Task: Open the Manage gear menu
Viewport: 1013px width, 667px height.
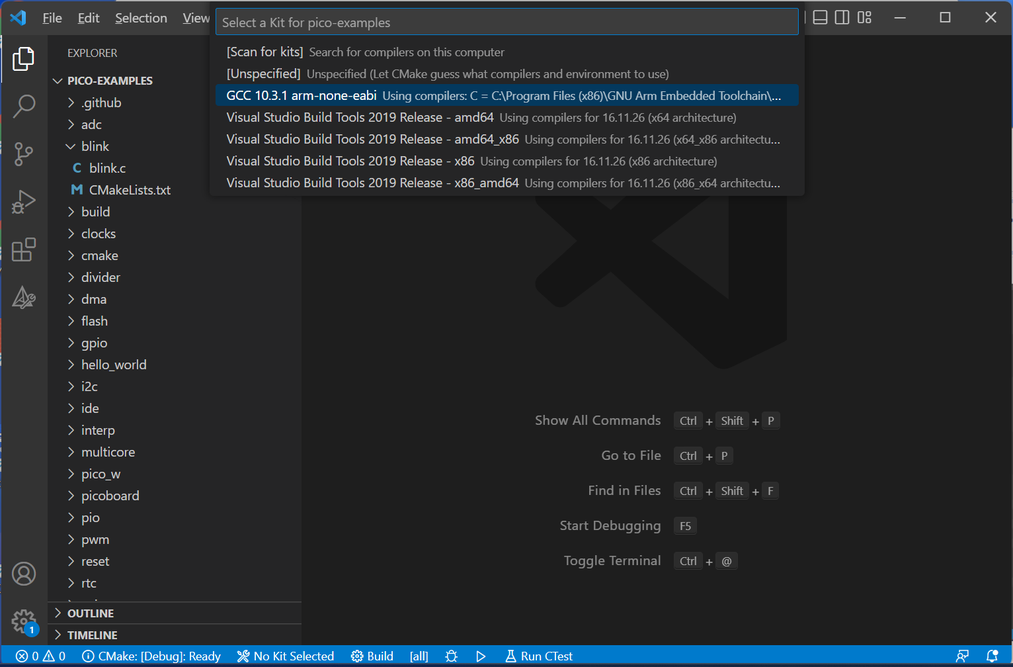Action: [23, 621]
